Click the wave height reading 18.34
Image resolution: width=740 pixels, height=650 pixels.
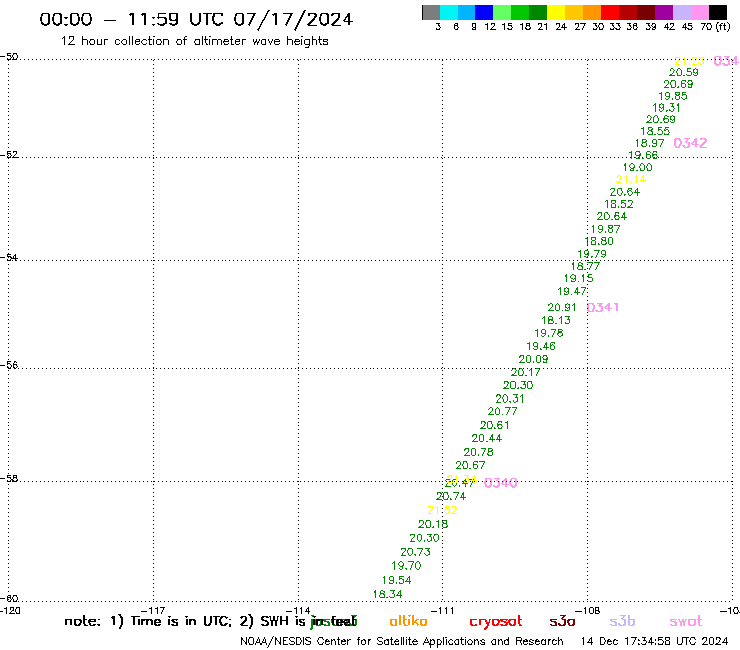387,595
